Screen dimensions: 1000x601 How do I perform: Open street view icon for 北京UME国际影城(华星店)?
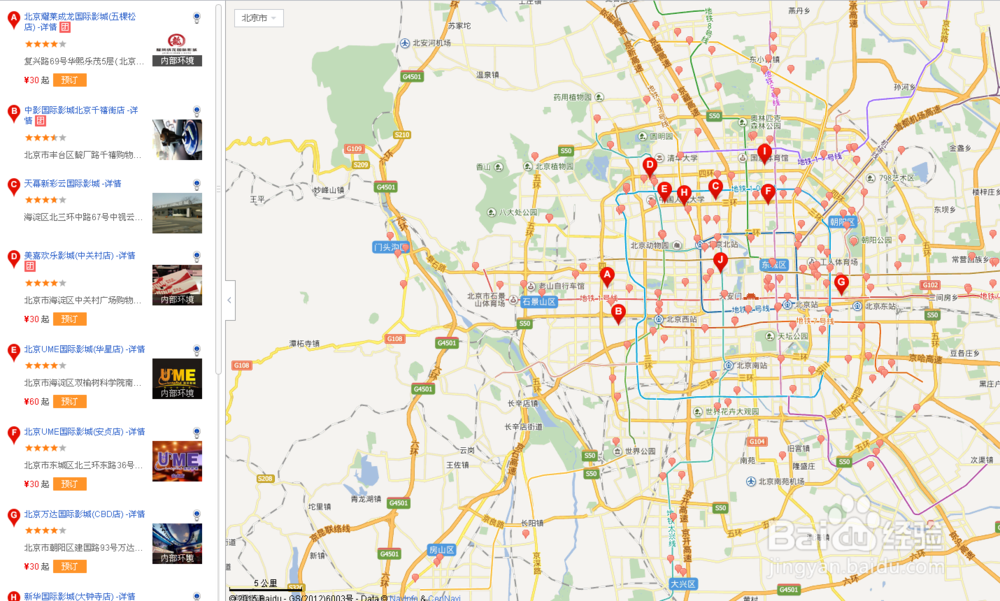(196, 350)
